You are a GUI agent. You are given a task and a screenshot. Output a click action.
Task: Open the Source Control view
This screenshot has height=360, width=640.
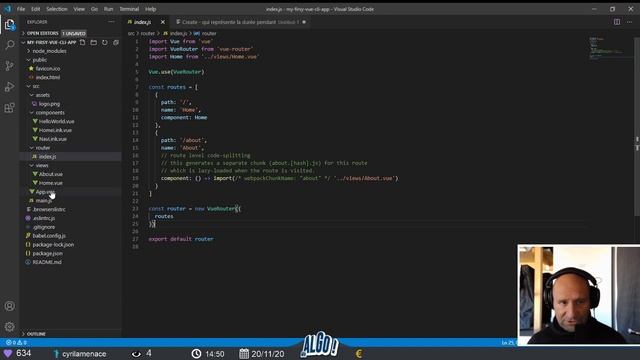[x=9, y=66]
